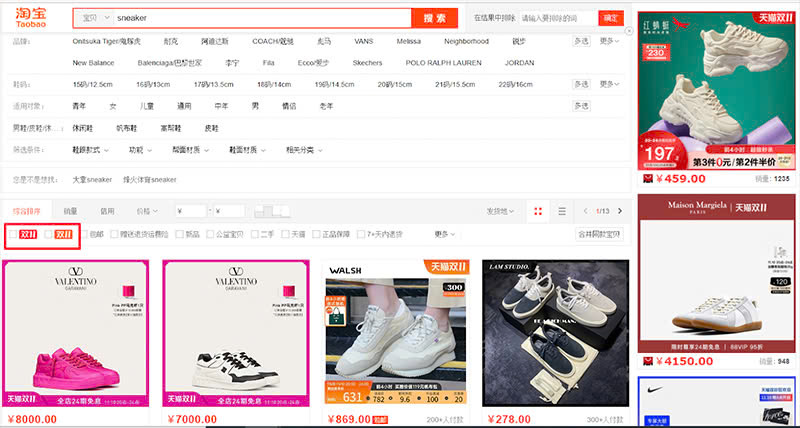Viewport: 800px width, 428px height.
Task: Filter by Onitsuka Tiger brand
Action: 107,41
